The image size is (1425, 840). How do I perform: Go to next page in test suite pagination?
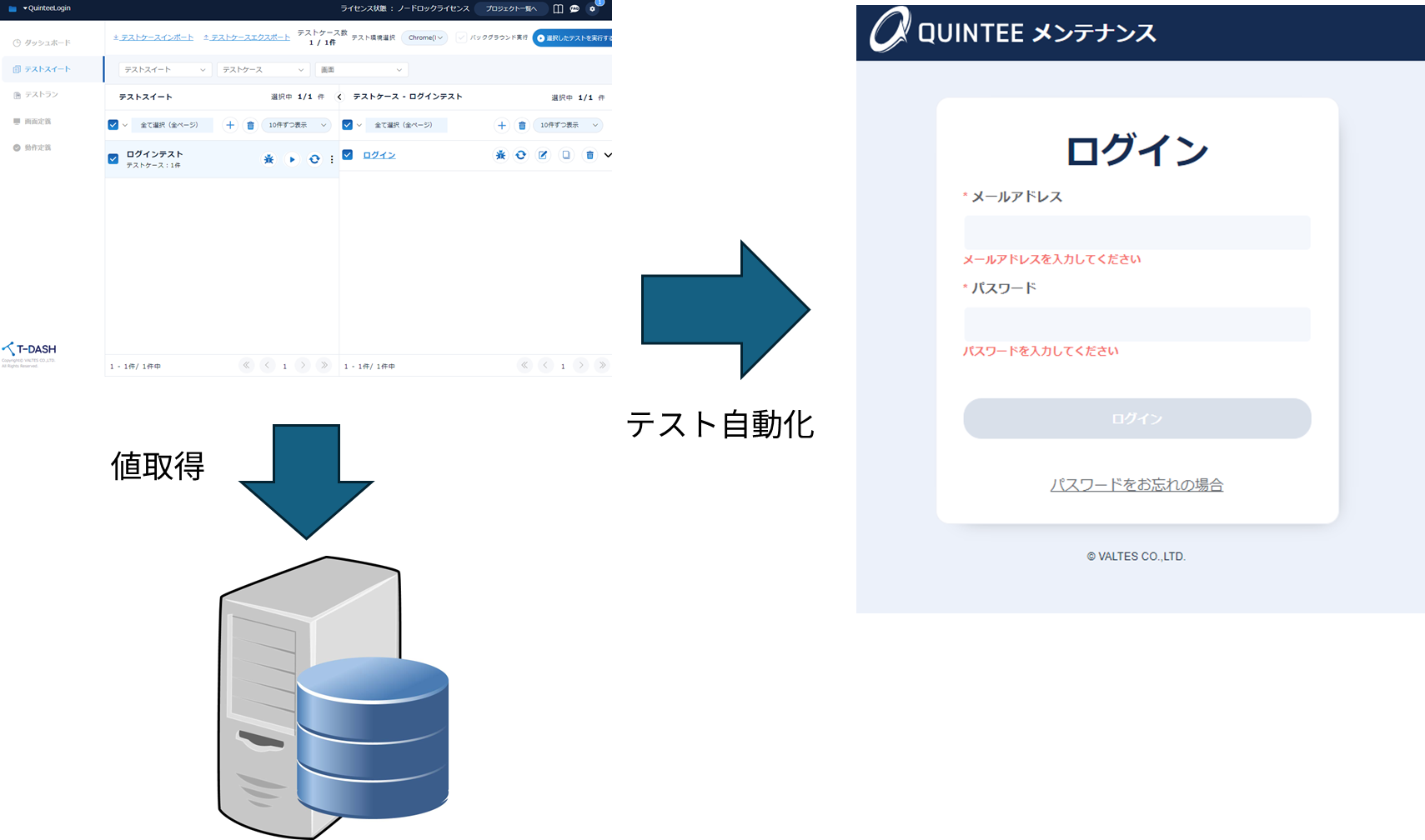coord(303,365)
